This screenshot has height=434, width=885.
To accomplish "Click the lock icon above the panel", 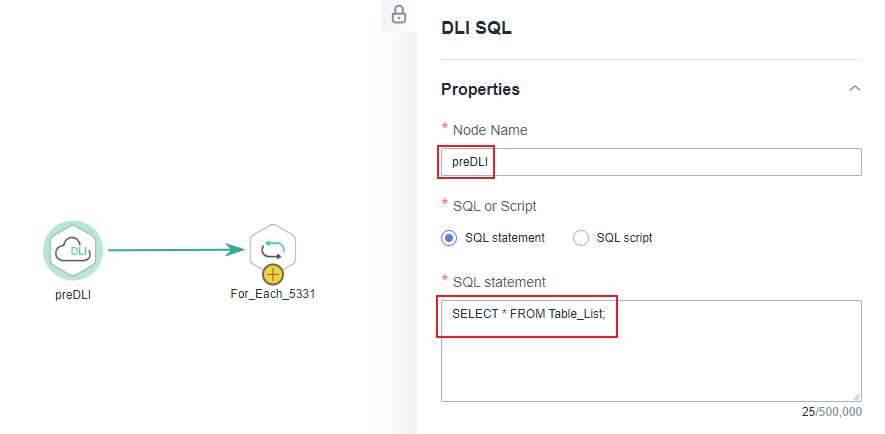I will (x=399, y=15).
